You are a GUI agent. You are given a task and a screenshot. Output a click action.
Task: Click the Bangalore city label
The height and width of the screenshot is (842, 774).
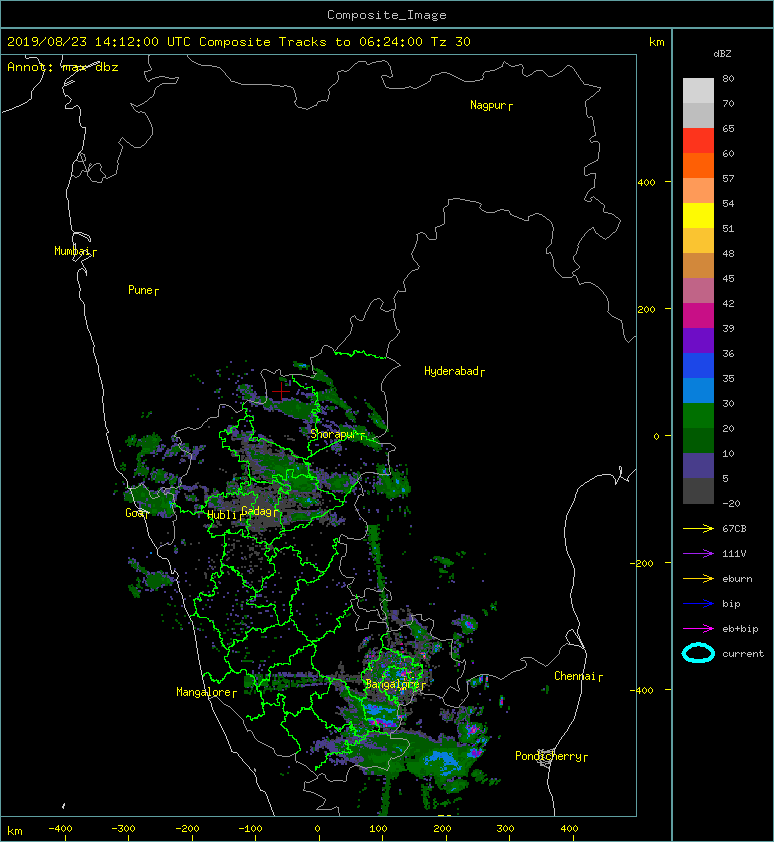click(x=392, y=684)
